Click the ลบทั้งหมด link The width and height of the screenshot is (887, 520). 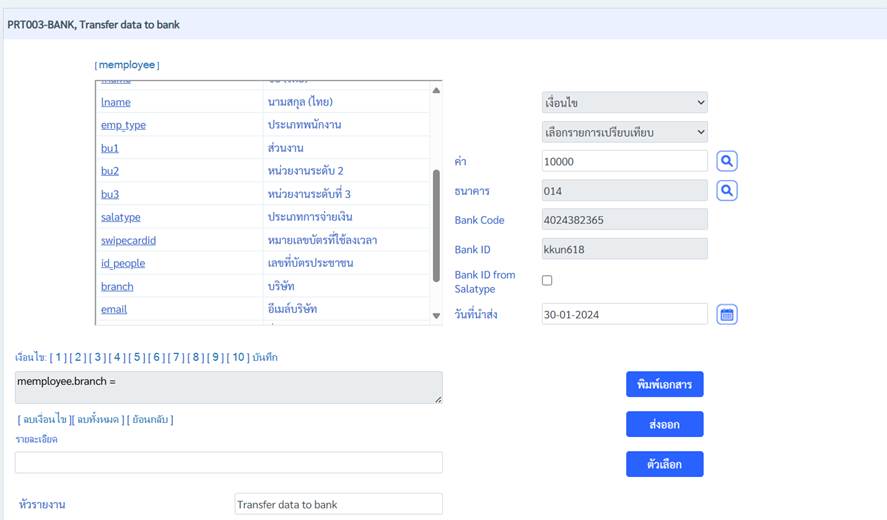coord(98,419)
